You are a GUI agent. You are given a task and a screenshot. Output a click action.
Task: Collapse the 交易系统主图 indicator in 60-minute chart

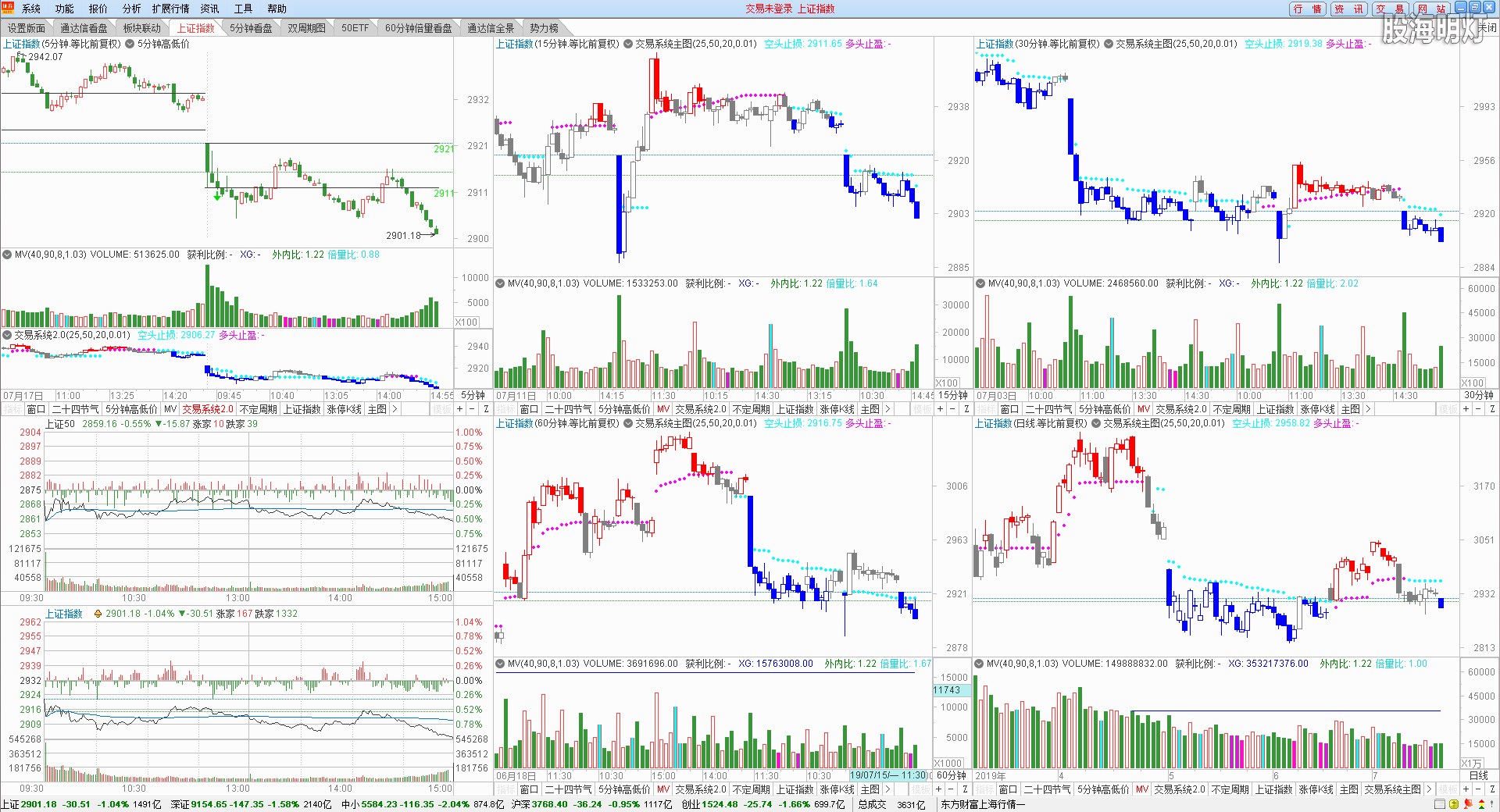(x=628, y=423)
